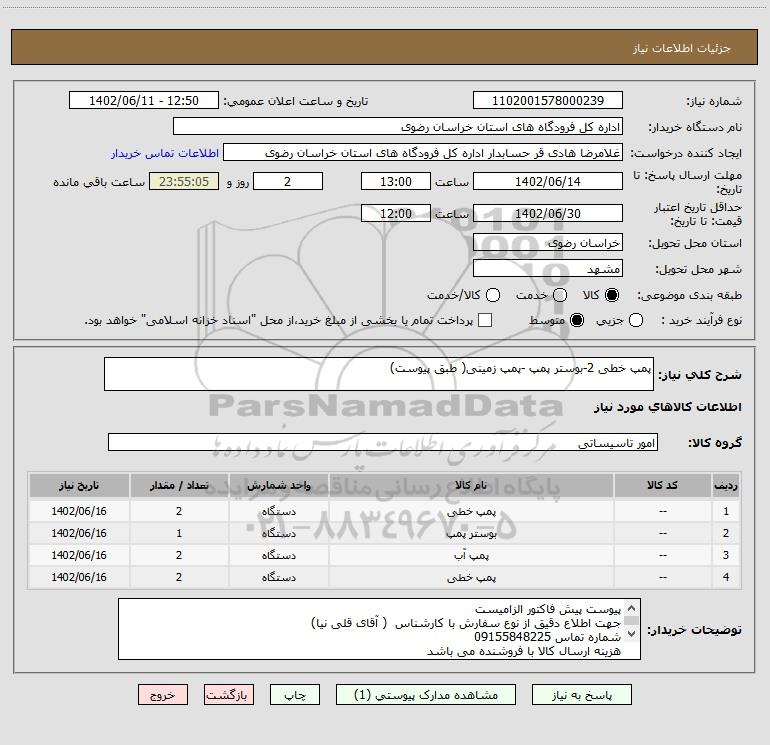770x745 pixels.
Task: Click date 1402/06/16 in پمپ آب row
Action: [x=79, y=555]
